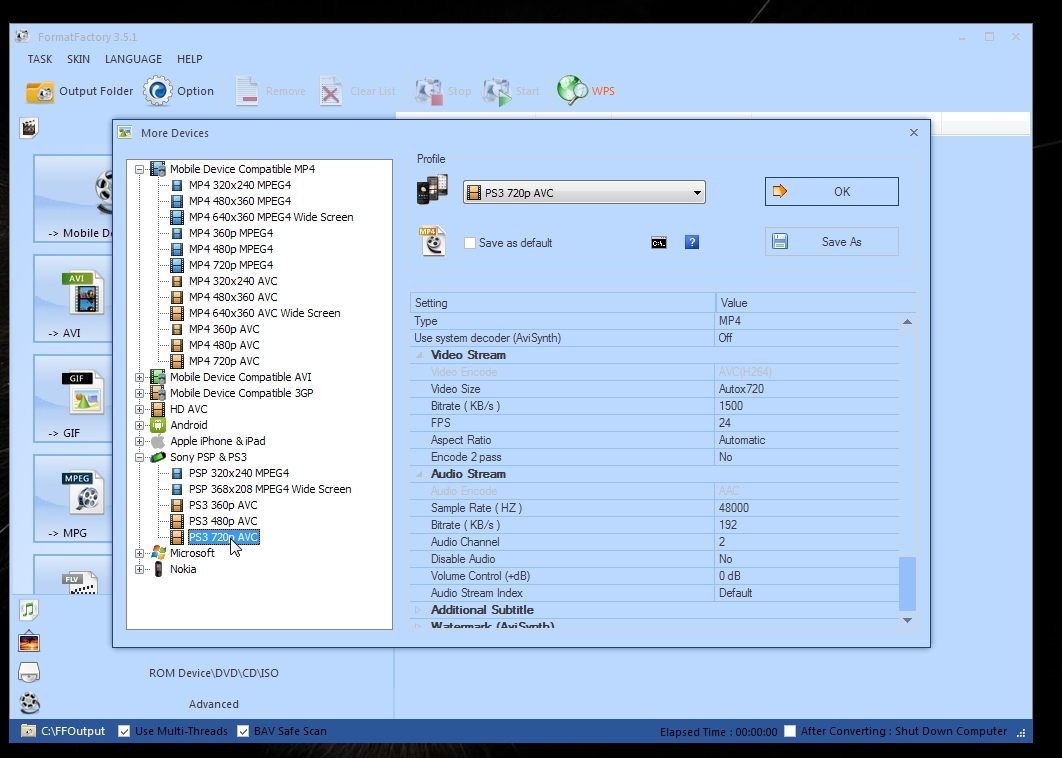The image size is (1062, 758).
Task: Click the FPS value 24
Action: click(725, 423)
